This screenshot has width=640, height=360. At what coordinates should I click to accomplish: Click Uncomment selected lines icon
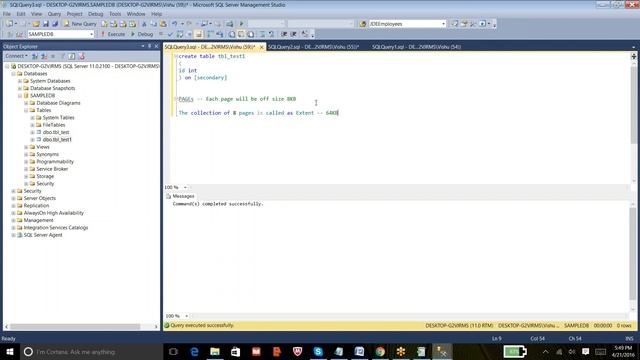(x=271, y=34)
